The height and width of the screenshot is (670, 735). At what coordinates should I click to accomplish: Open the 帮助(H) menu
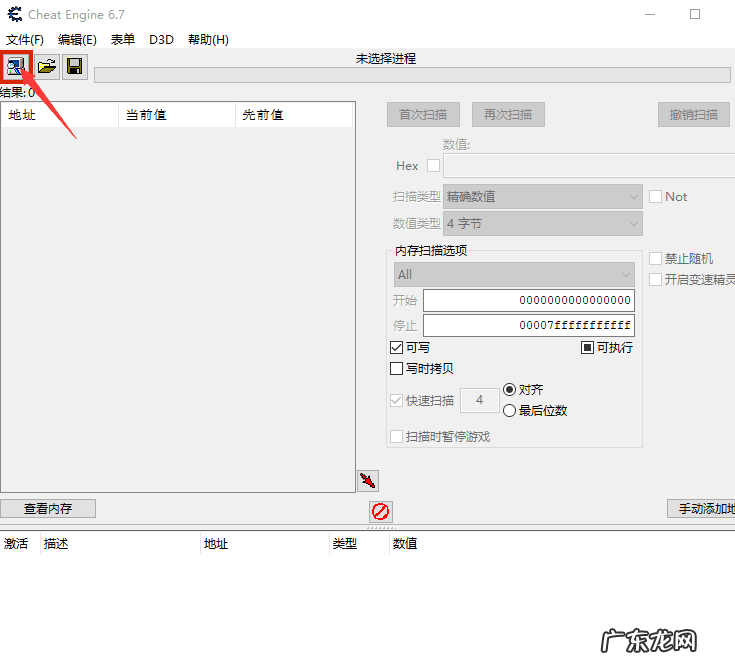208,40
